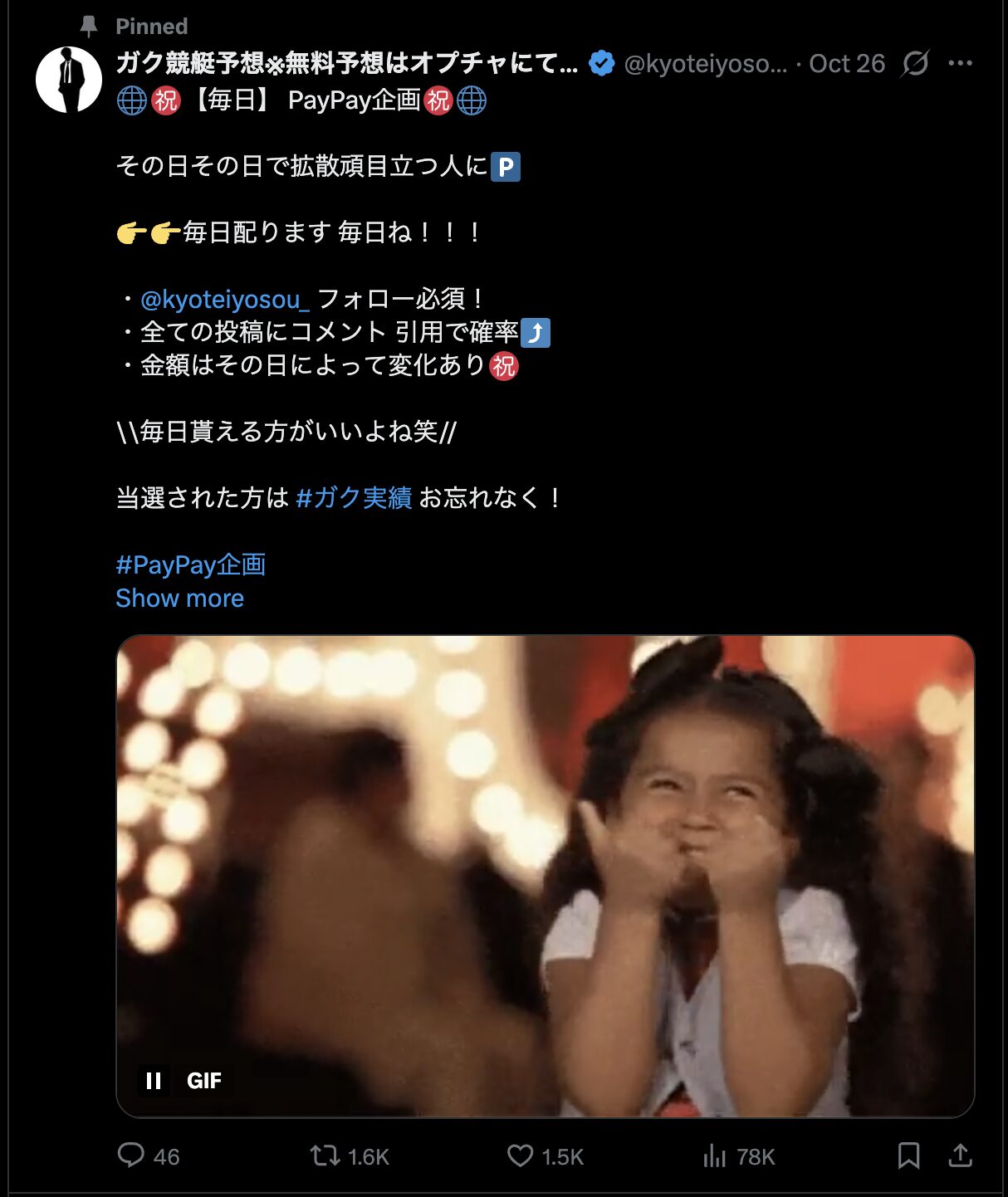Visit the @kyoteiyosou_ mention link
The height and width of the screenshot is (1197, 1008).
point(225,299)
